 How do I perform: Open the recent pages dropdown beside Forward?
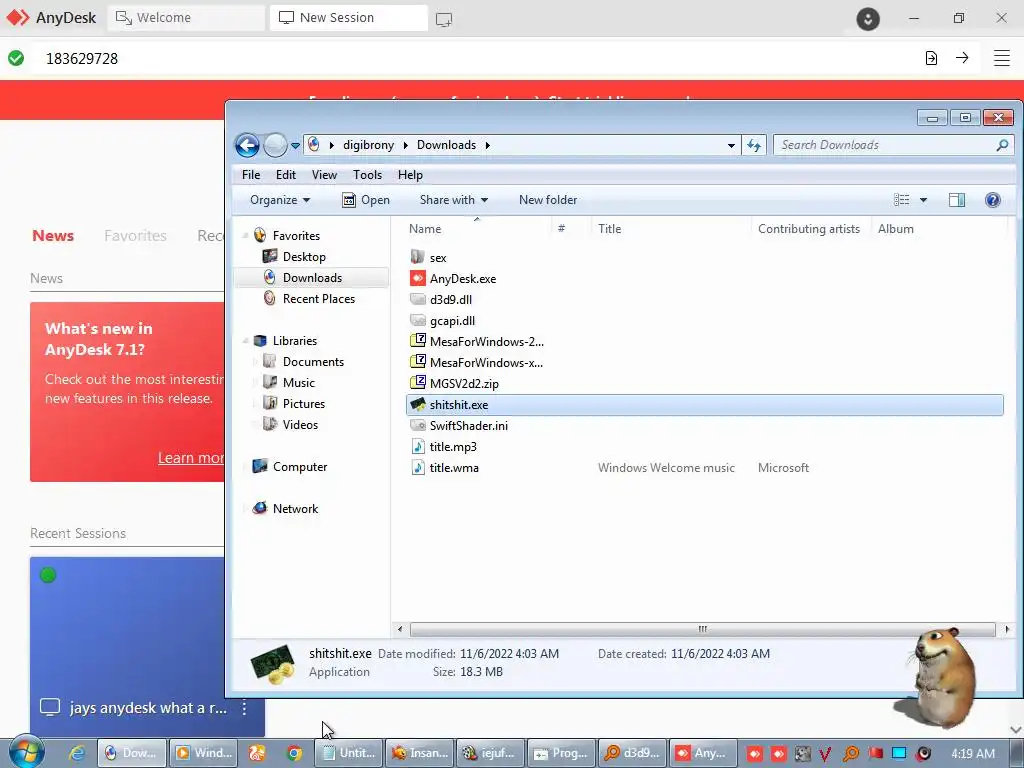point(295,146)
